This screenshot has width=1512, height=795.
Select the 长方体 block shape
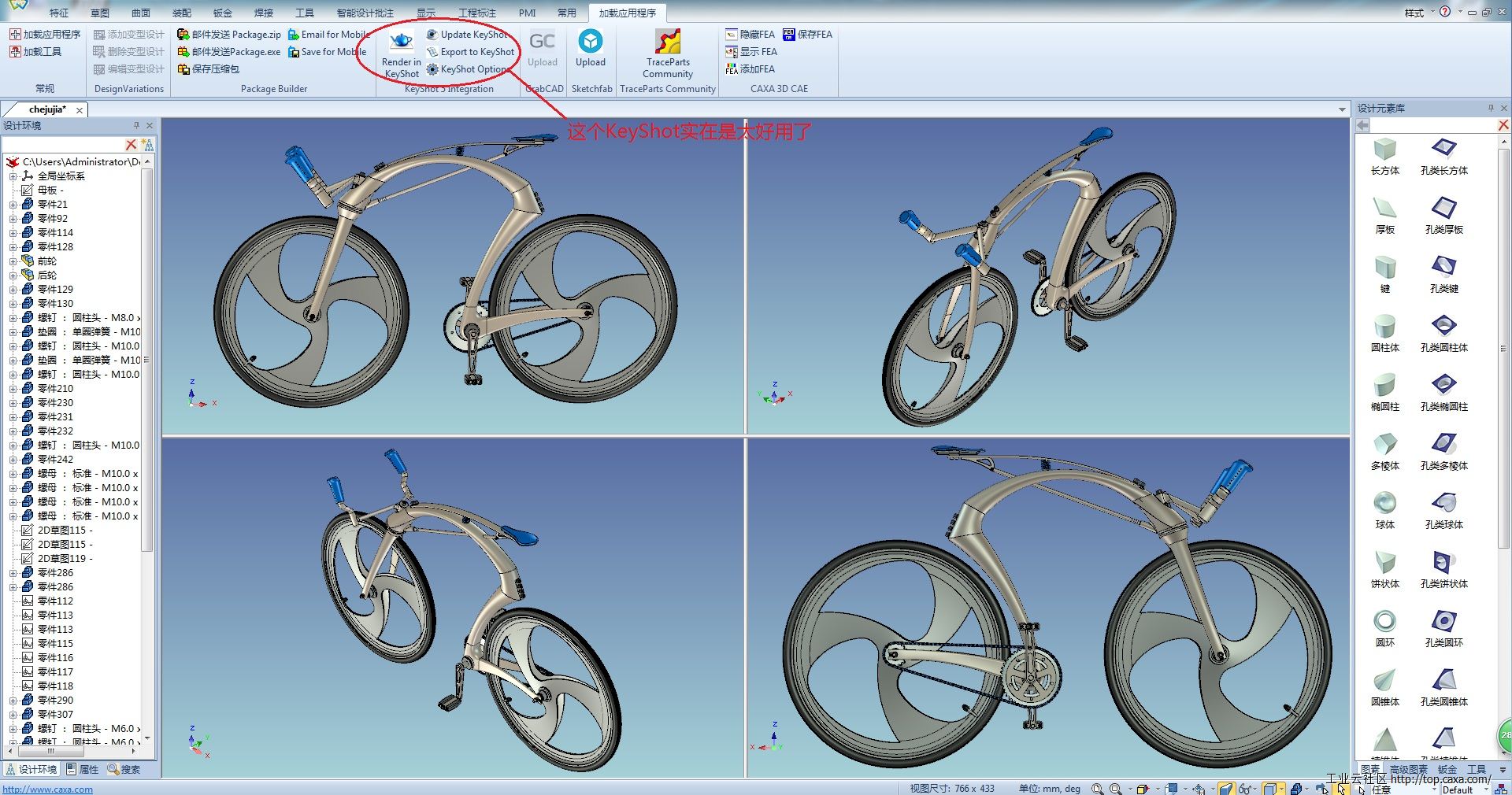click(x=1384, y=156)
